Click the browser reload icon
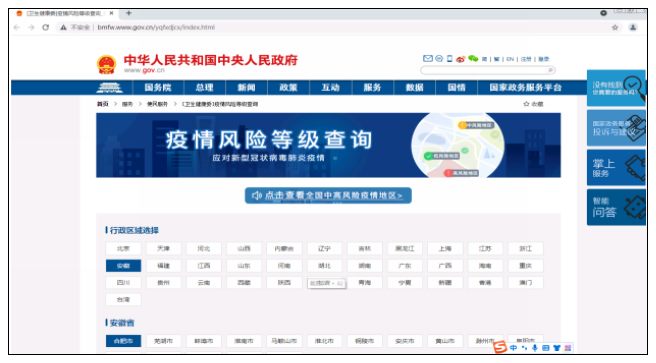The width and height of the screenshot is (656, 363). click(46, 27)
